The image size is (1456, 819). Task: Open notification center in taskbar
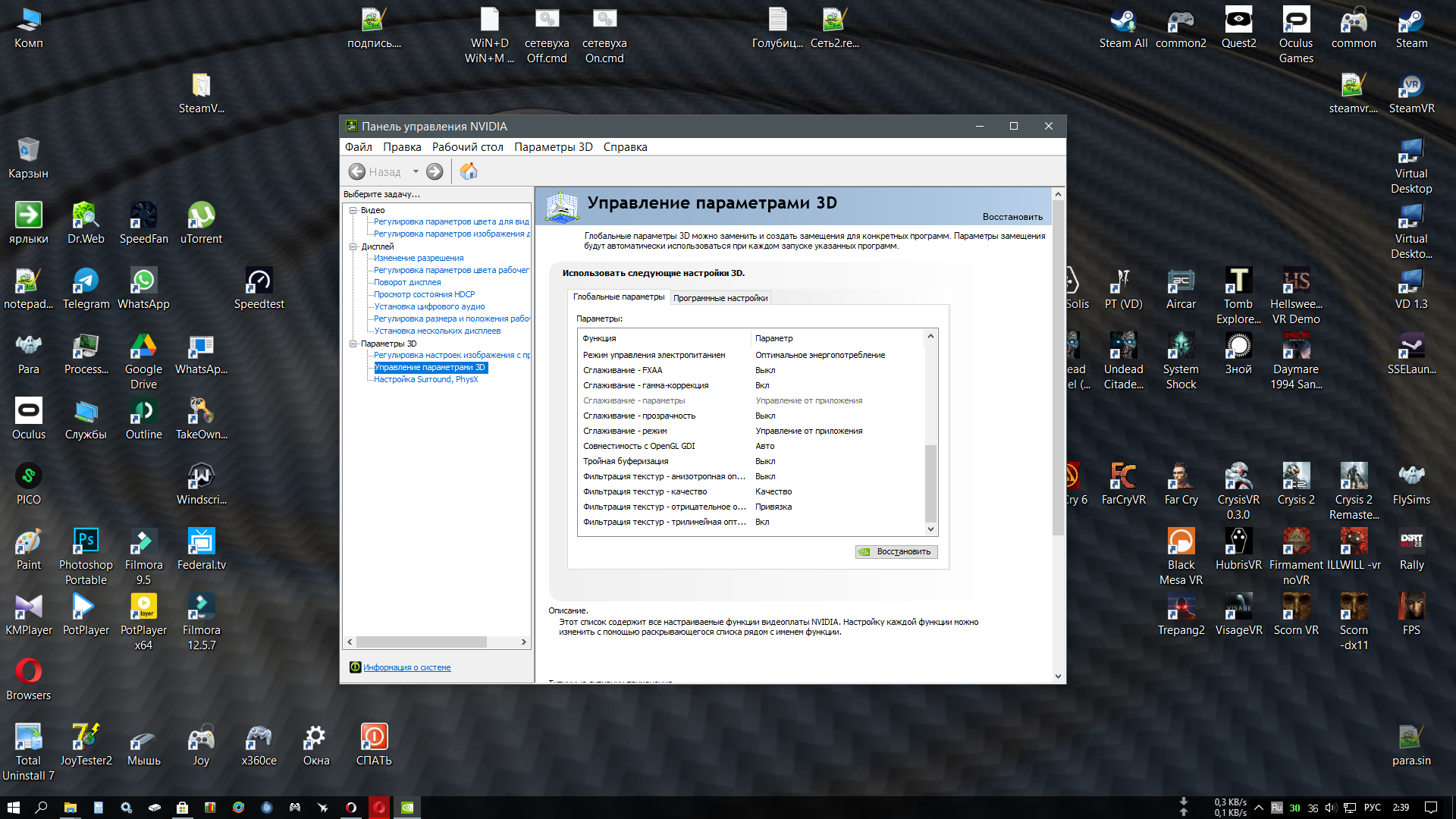click(1431, 808)
